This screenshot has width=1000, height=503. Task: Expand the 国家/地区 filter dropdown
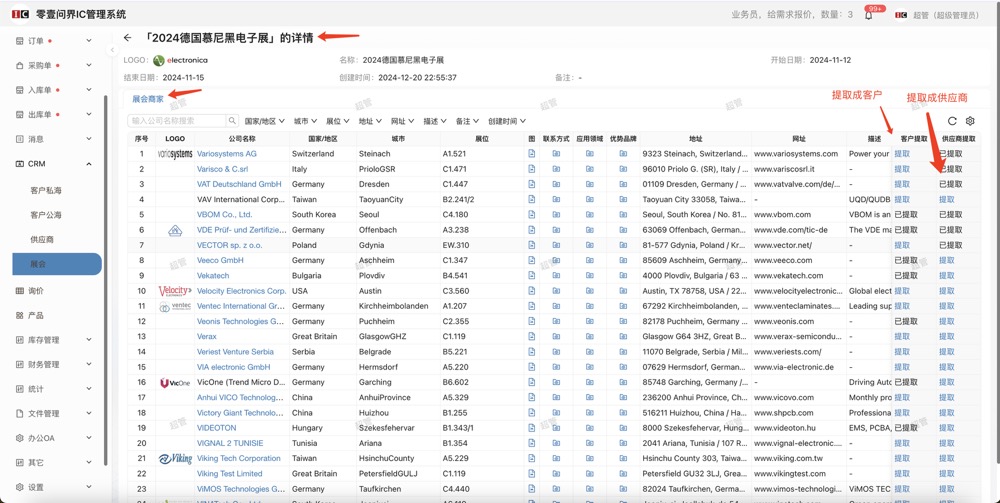pyautogui.click(x=265, y=121)
